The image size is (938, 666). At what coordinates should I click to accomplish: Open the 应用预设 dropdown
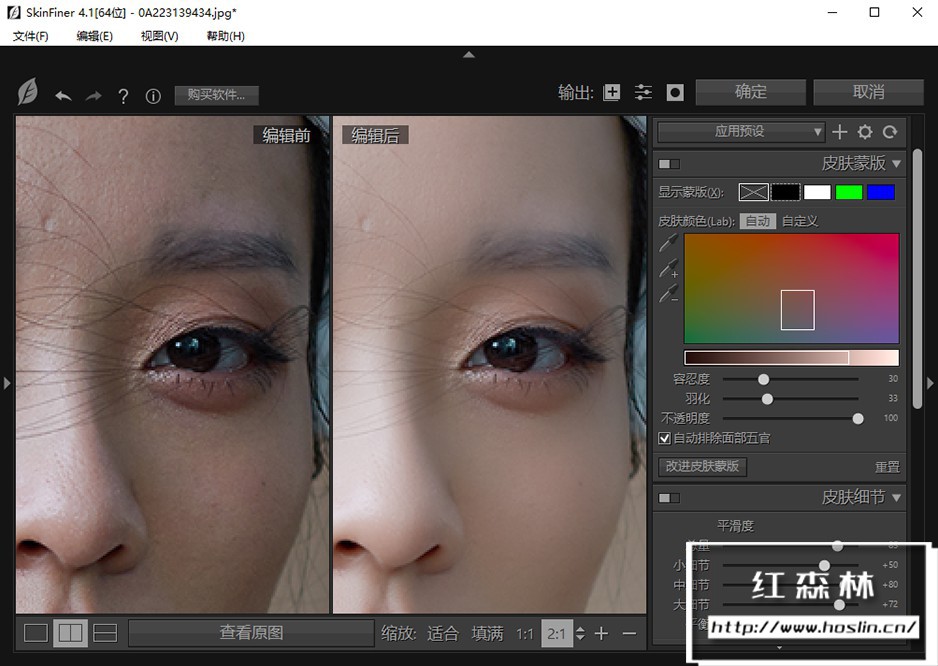coord(741,132)
